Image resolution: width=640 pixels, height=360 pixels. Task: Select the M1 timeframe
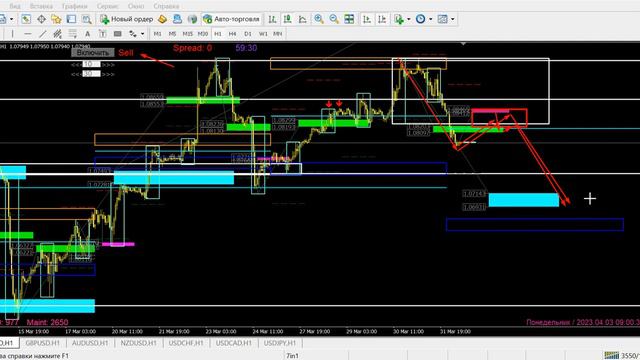(x=158, y=34)
